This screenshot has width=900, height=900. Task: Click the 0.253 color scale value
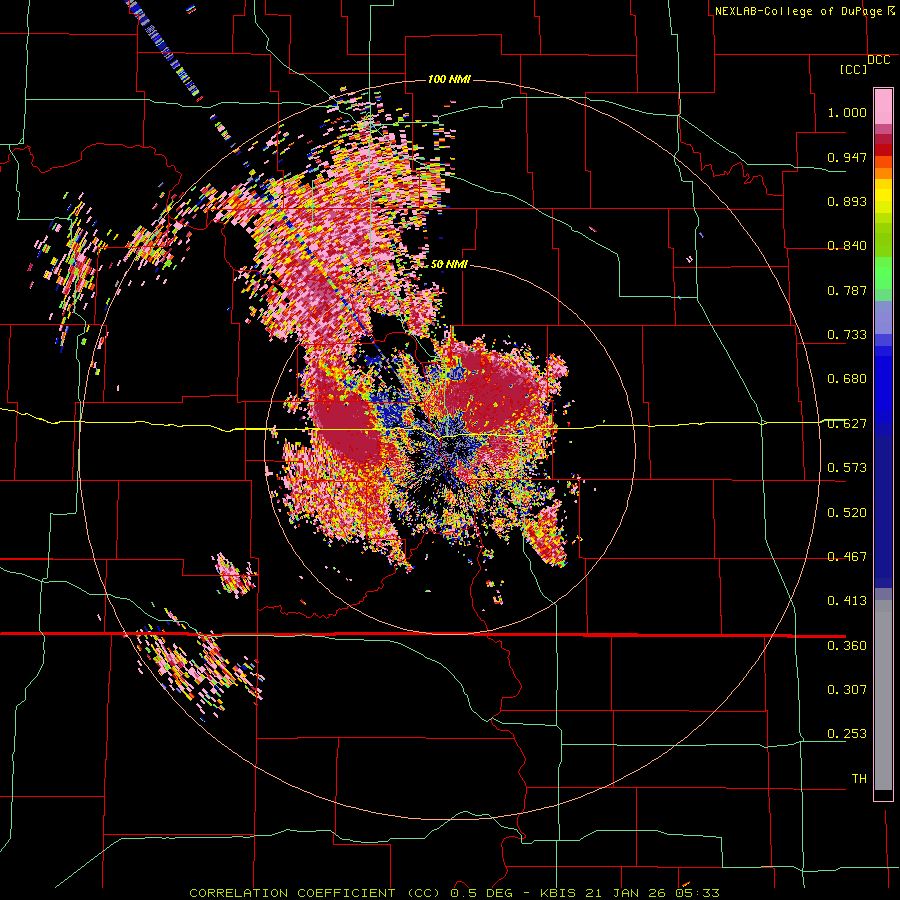[847, 734]
